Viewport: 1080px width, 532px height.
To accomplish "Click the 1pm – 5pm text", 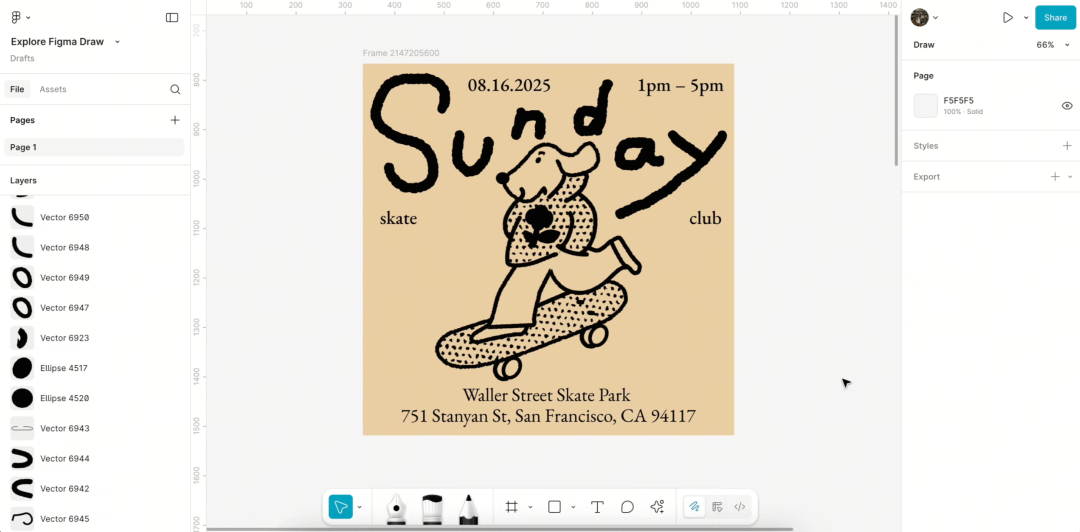I will pyautogui.click(x=681, y=85).
